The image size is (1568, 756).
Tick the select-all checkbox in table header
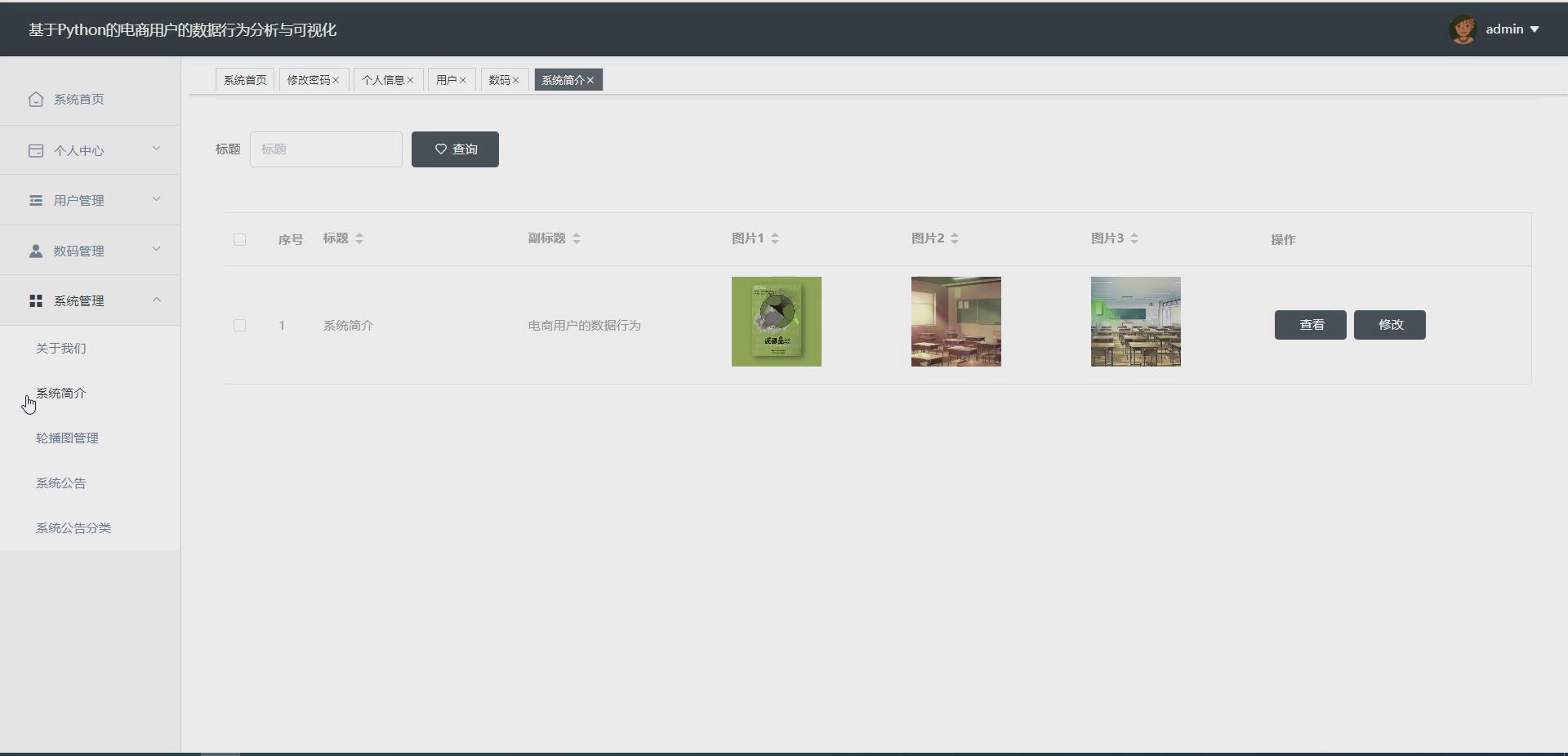point(239,239)
